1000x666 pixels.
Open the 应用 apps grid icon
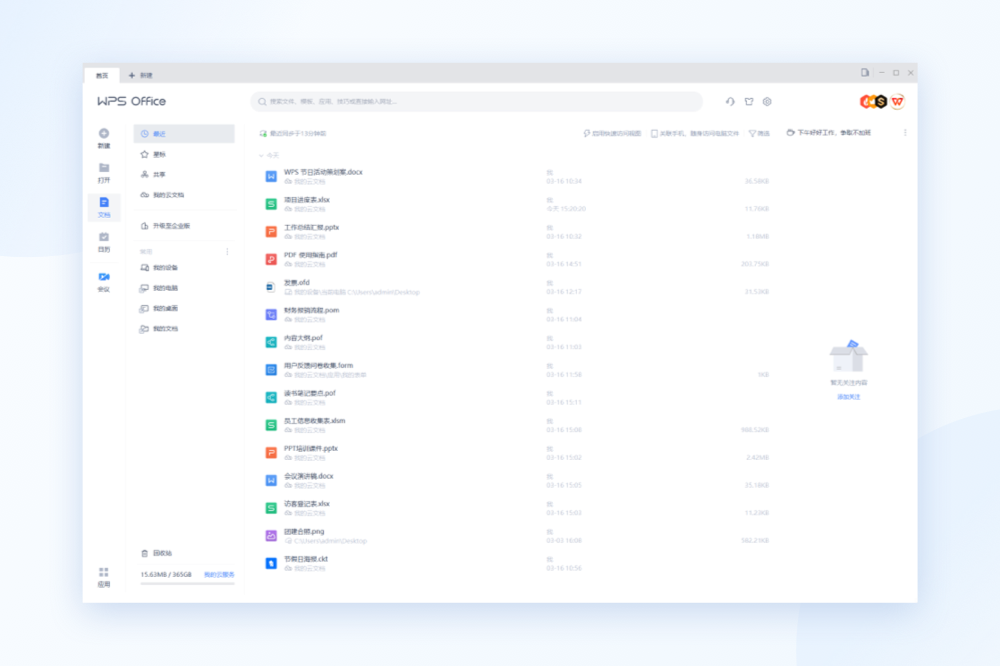click(x=104, y=573)
